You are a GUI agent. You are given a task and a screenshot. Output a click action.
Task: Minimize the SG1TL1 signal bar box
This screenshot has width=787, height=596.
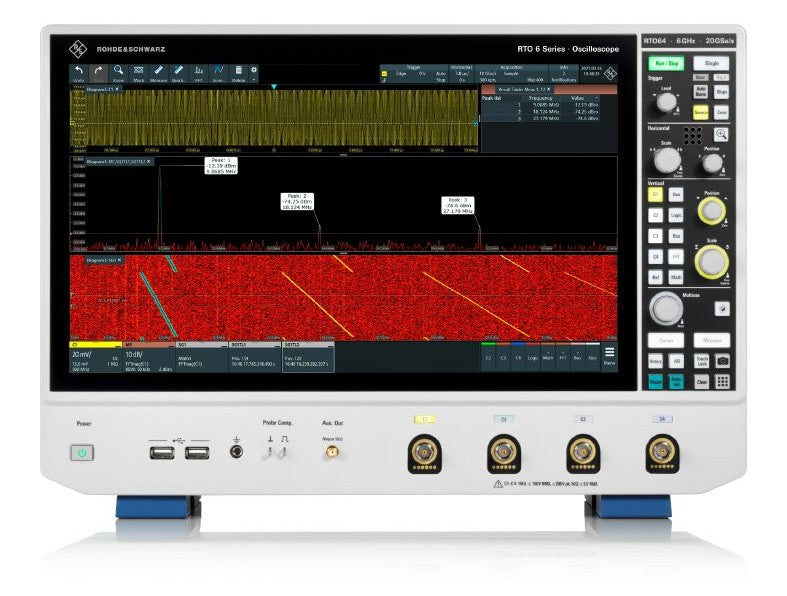(x=276, y=345)
